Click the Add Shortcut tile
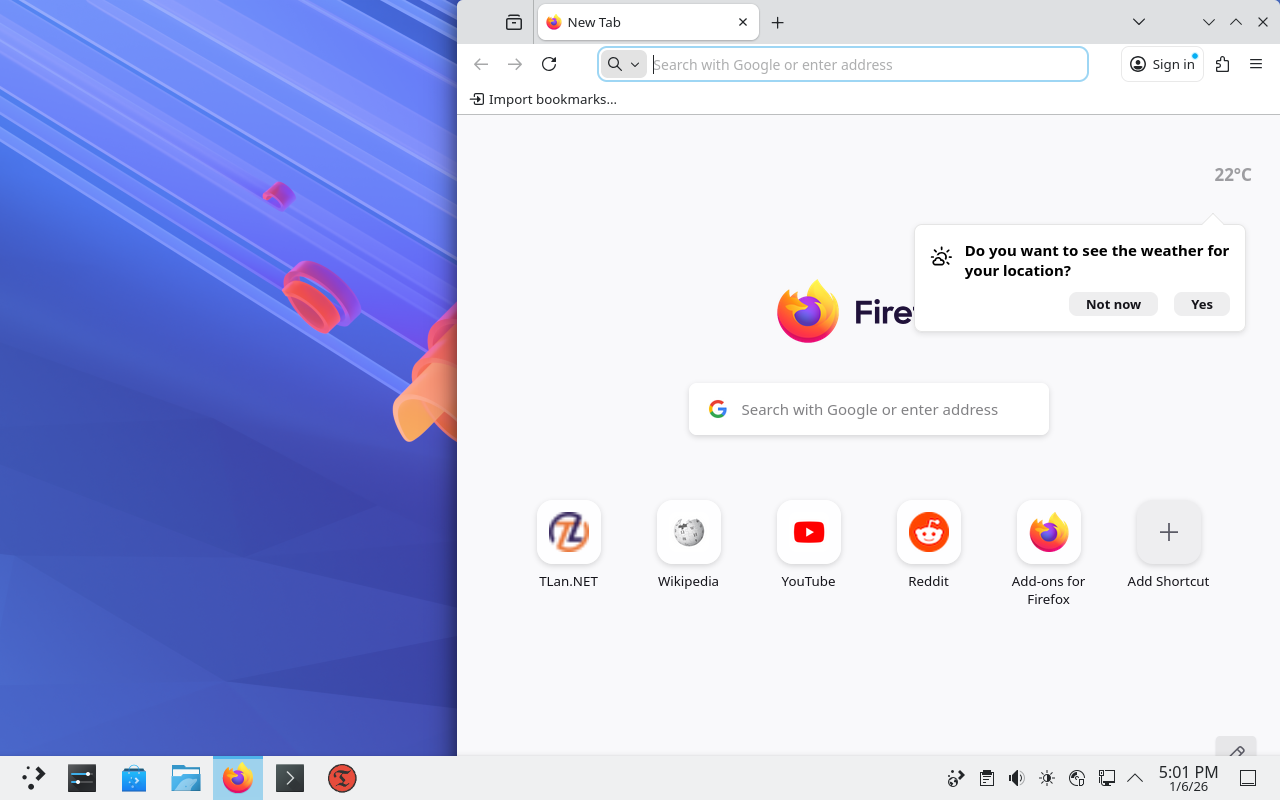1280x800 pixels. (1168, 533)
